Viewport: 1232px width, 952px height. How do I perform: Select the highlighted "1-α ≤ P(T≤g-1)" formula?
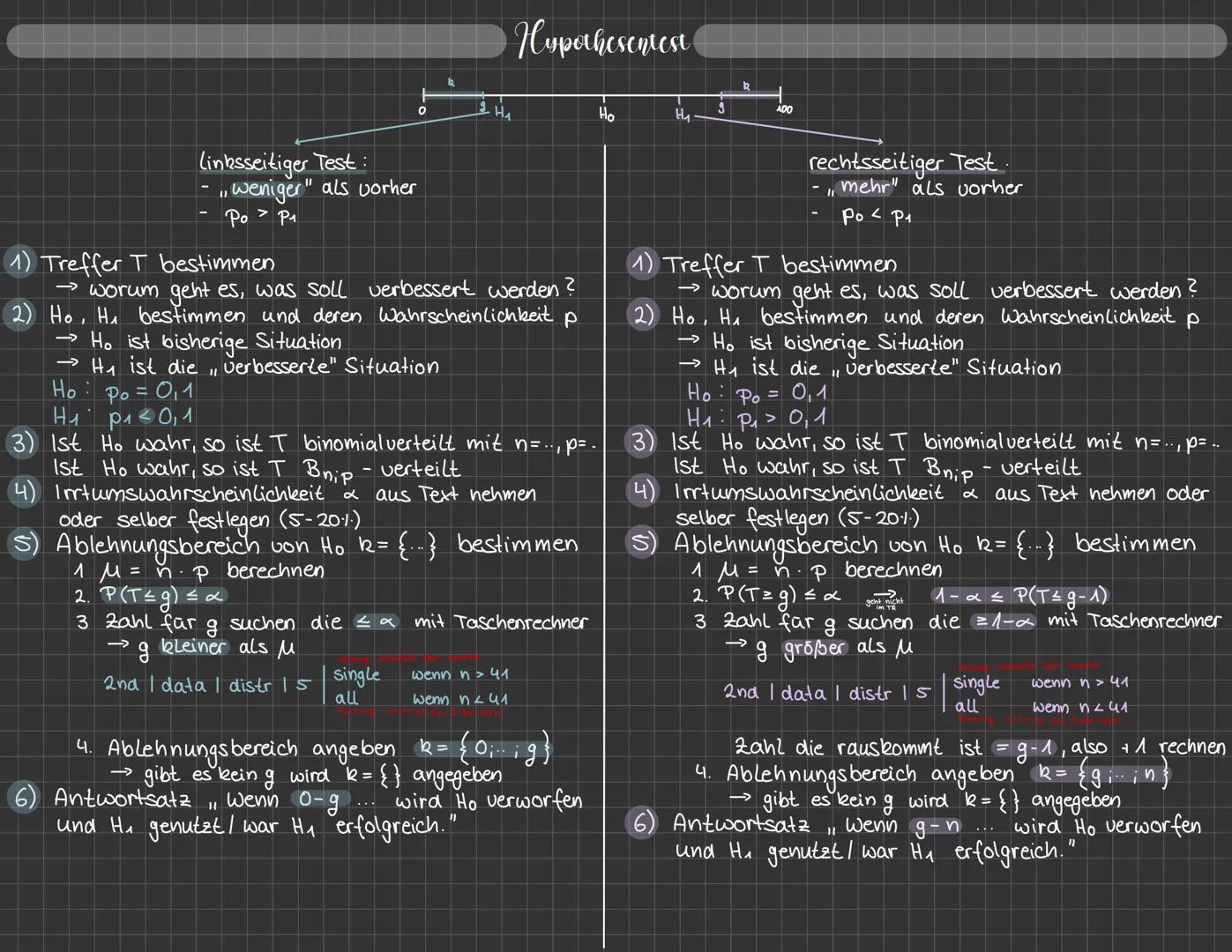(x=1020, y=597)
